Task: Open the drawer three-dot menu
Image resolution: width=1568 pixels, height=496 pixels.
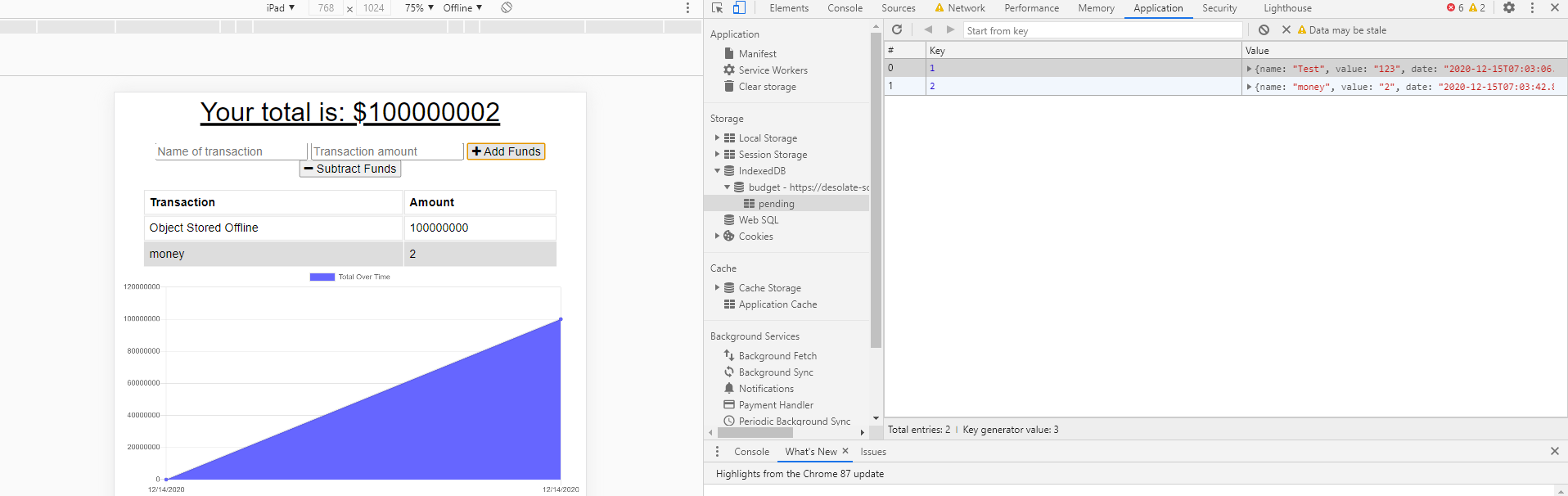Action: point(718,452)
